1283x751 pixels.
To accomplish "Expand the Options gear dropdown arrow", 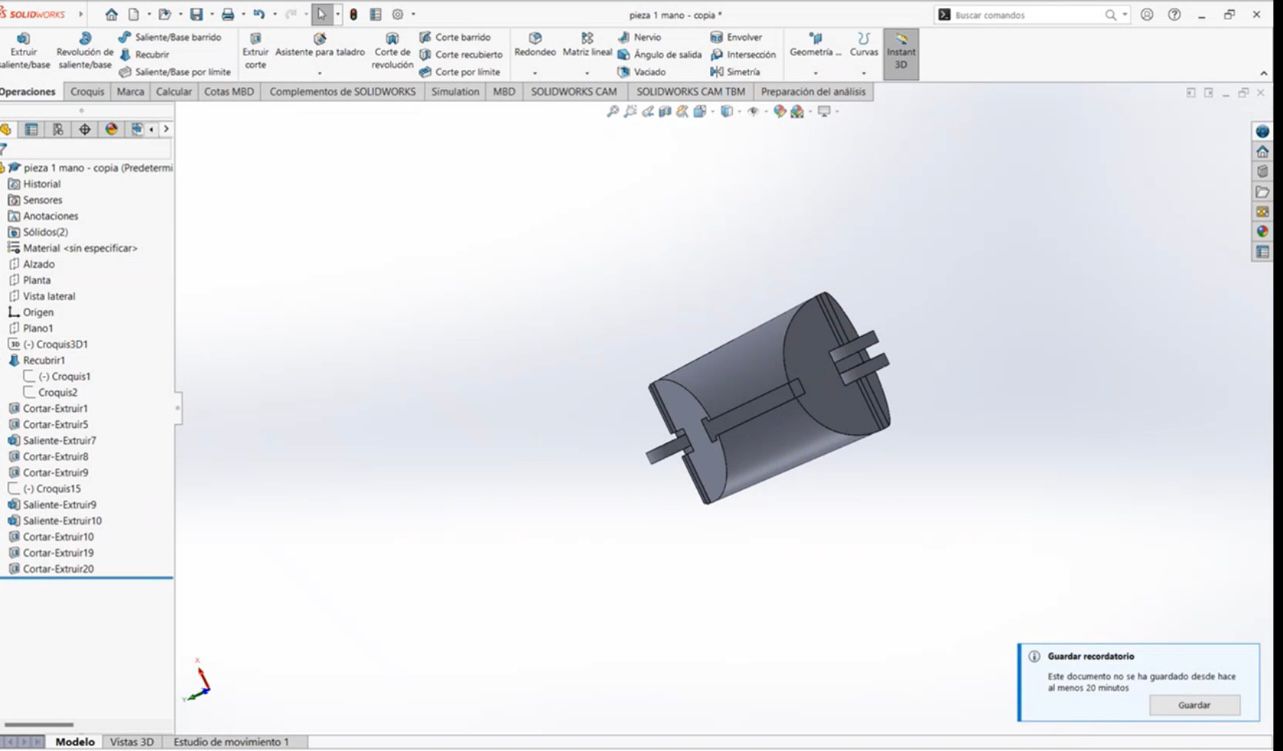I will click(413, 15).
